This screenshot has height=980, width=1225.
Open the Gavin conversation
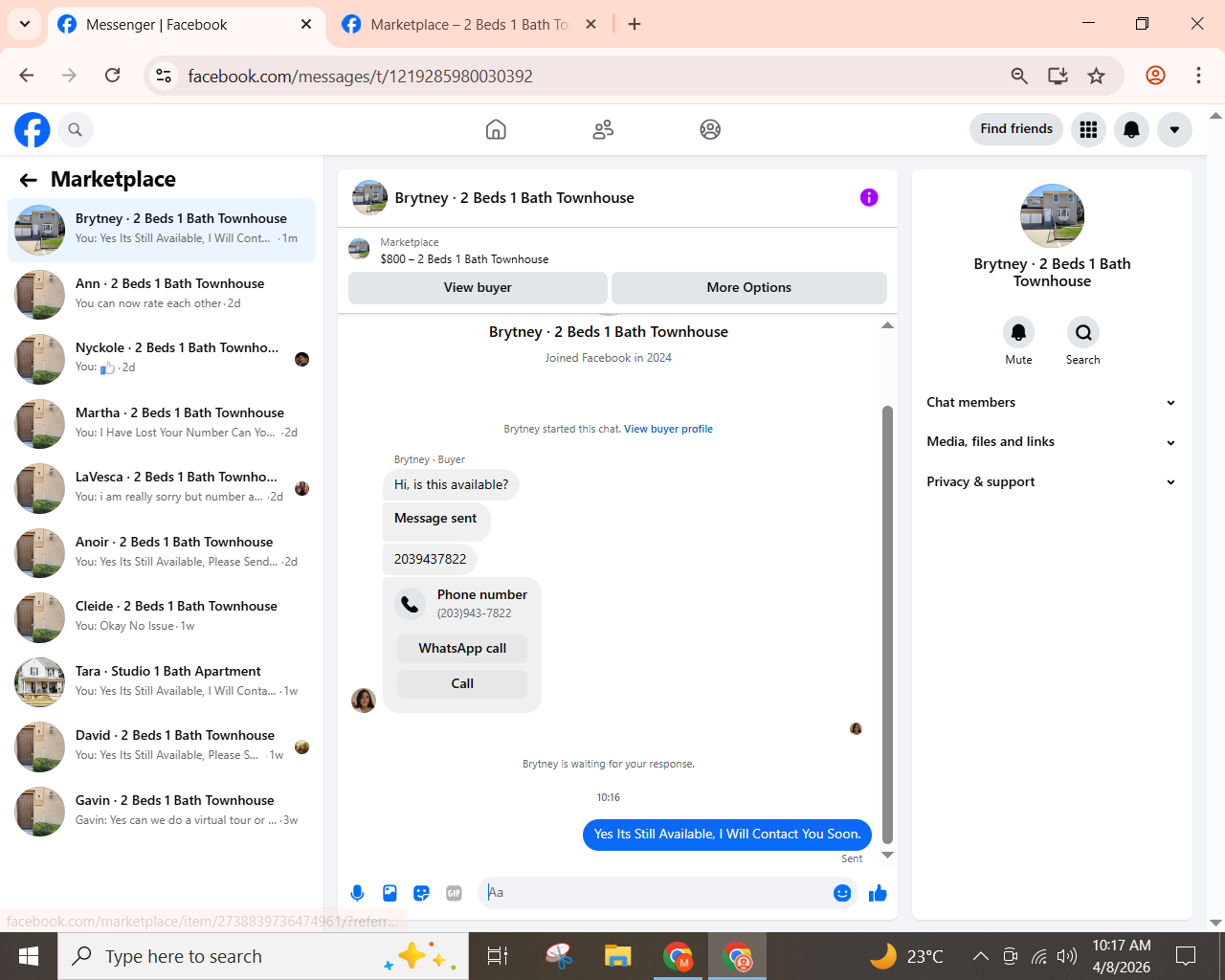[x=162, y=811]
